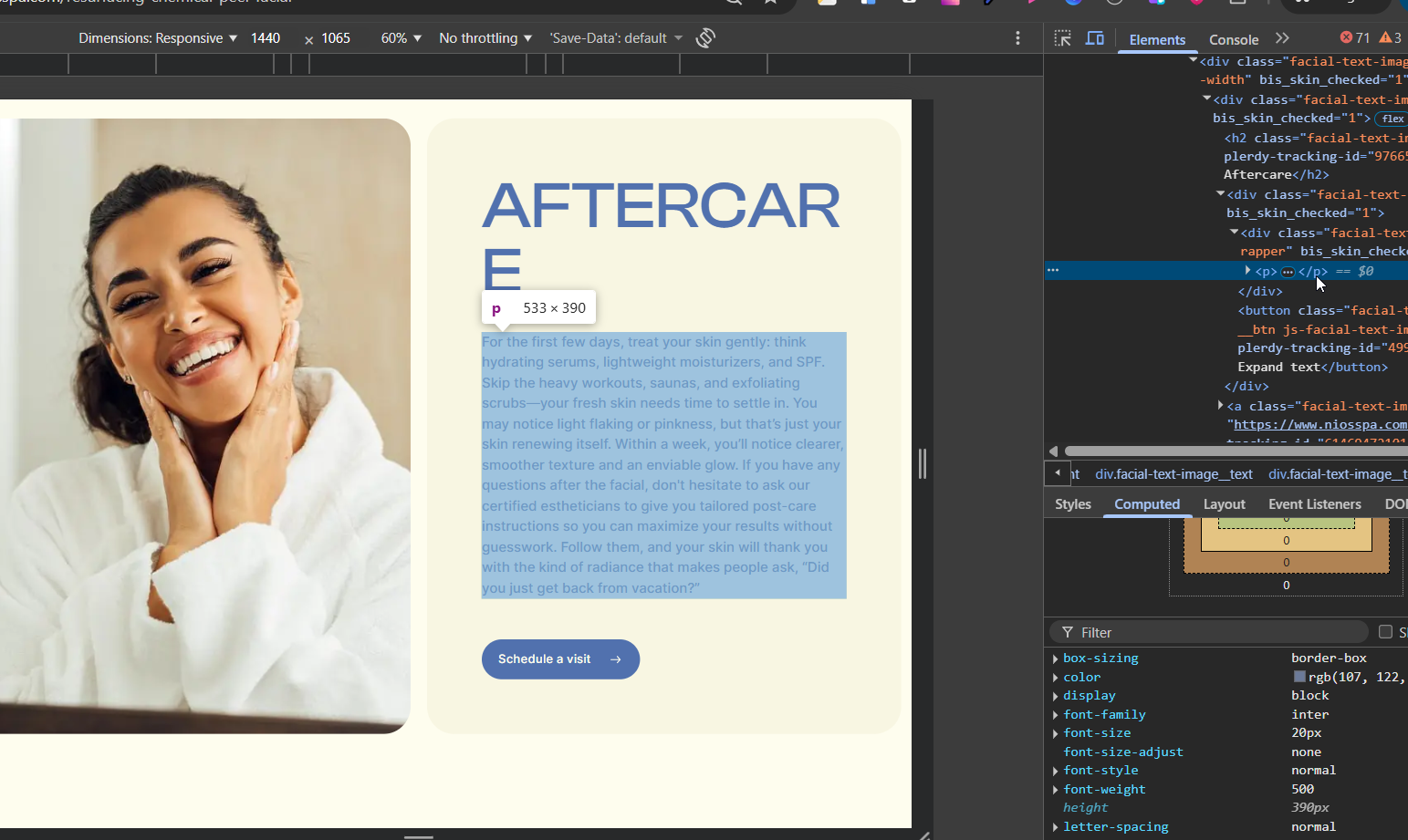Toggle the checkbox beside the Filter field

[1385, 632]
